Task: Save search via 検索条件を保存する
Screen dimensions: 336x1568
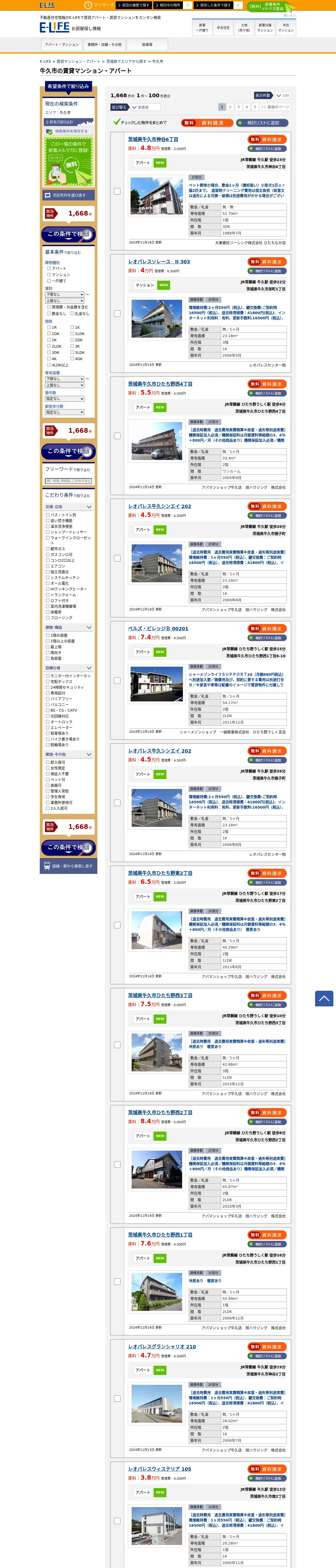Action: 68,131
